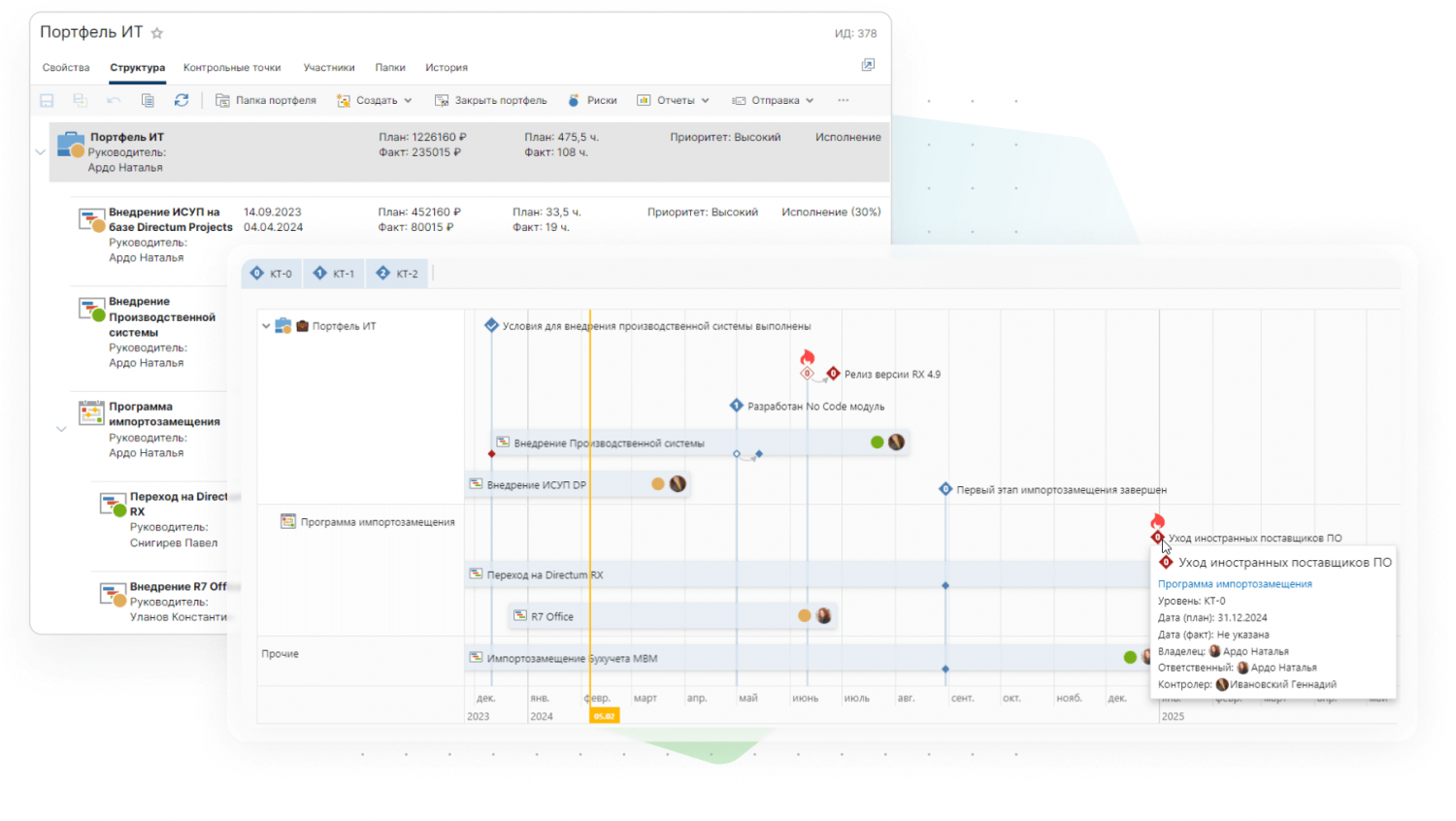Click the save icon in the toolbar
This screenshot has width=1456, height=821.
coord(47,100)
